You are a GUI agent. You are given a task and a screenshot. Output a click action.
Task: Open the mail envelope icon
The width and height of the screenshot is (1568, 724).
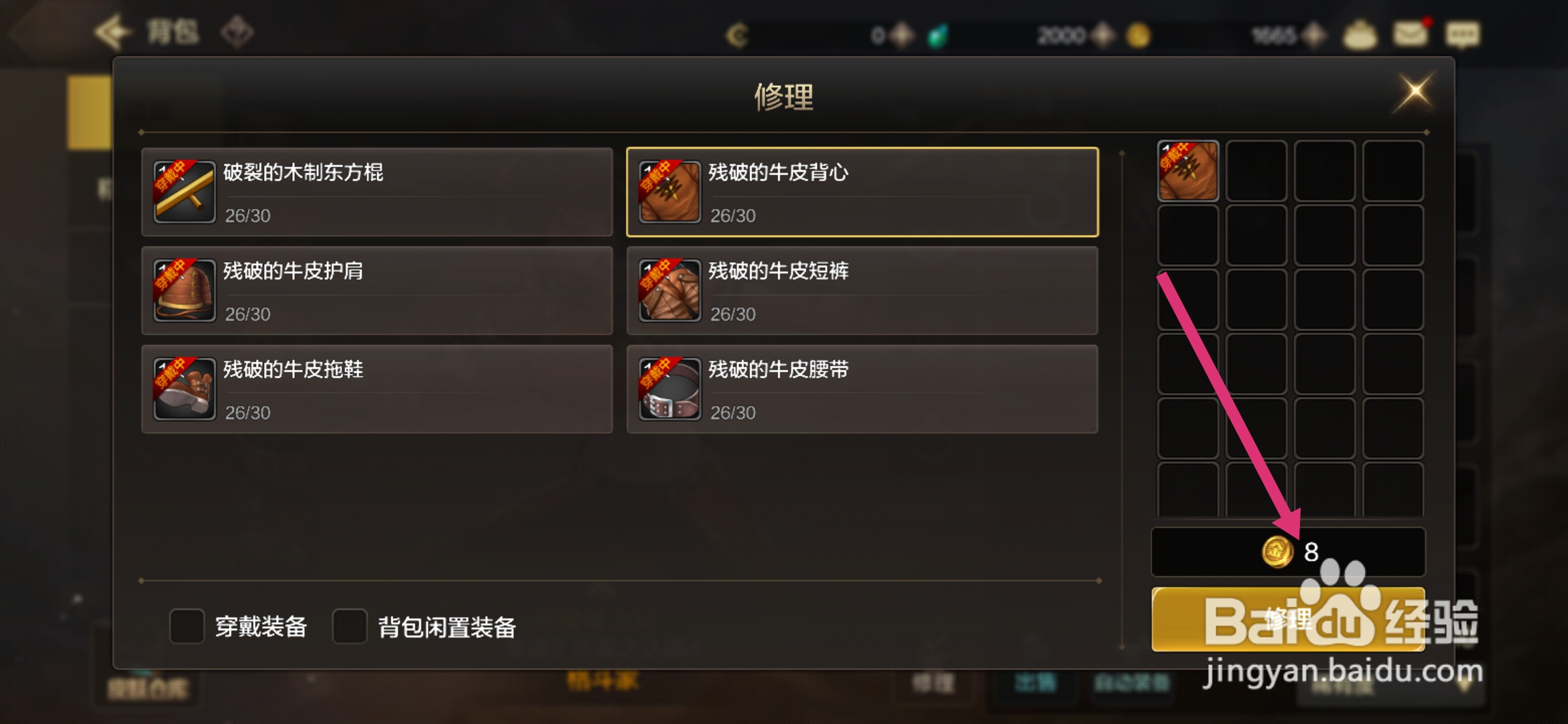1411,34
